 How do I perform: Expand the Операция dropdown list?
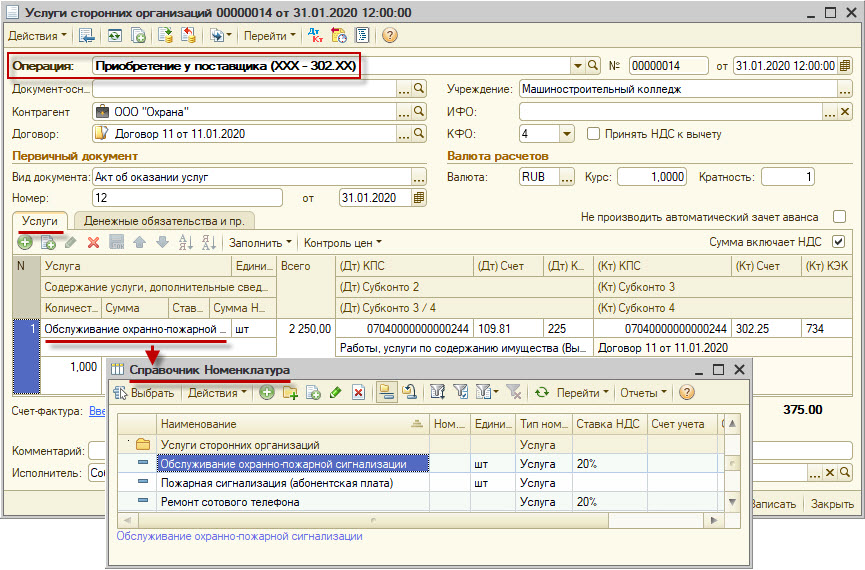577,66
